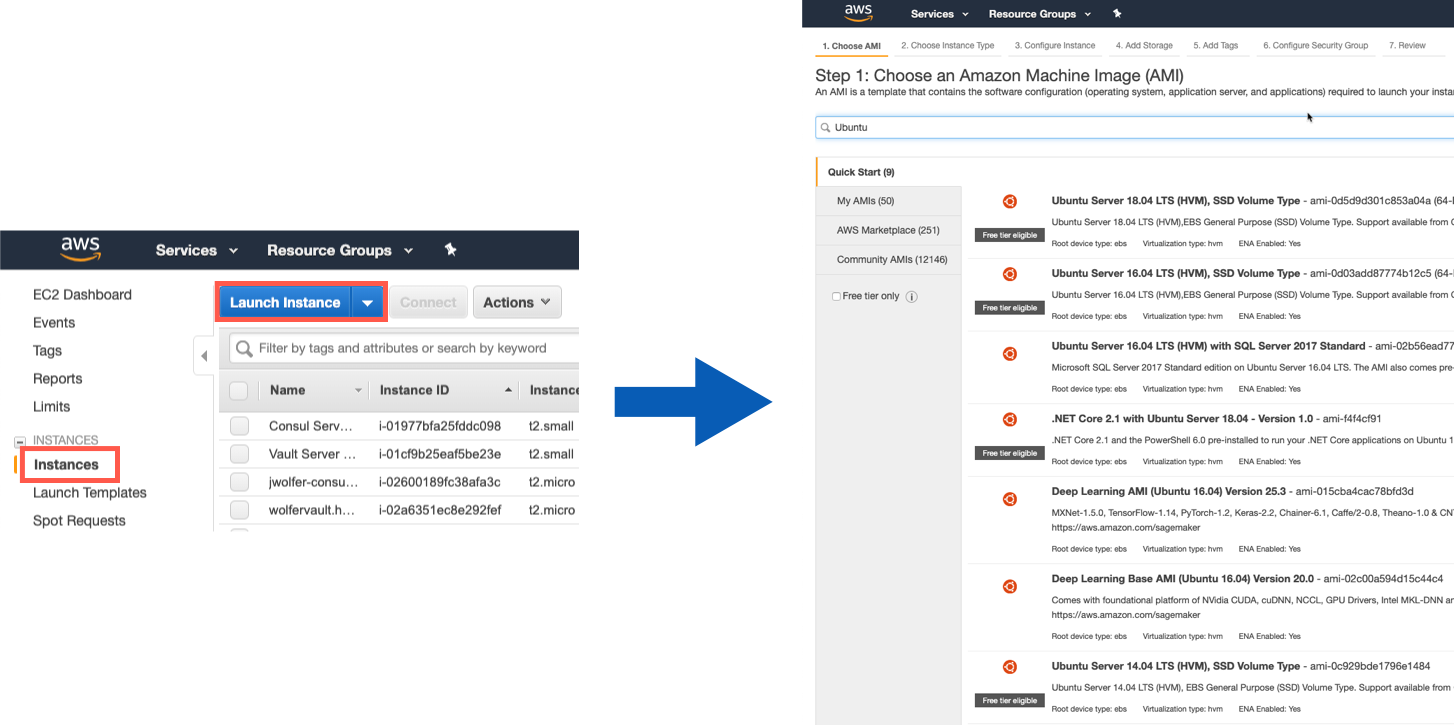Click the Name column header
The width and height of the screenshot is (1454, 725).
288,390
